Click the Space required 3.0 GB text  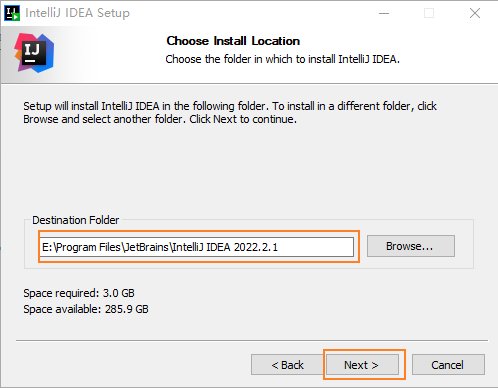point(79,293)
